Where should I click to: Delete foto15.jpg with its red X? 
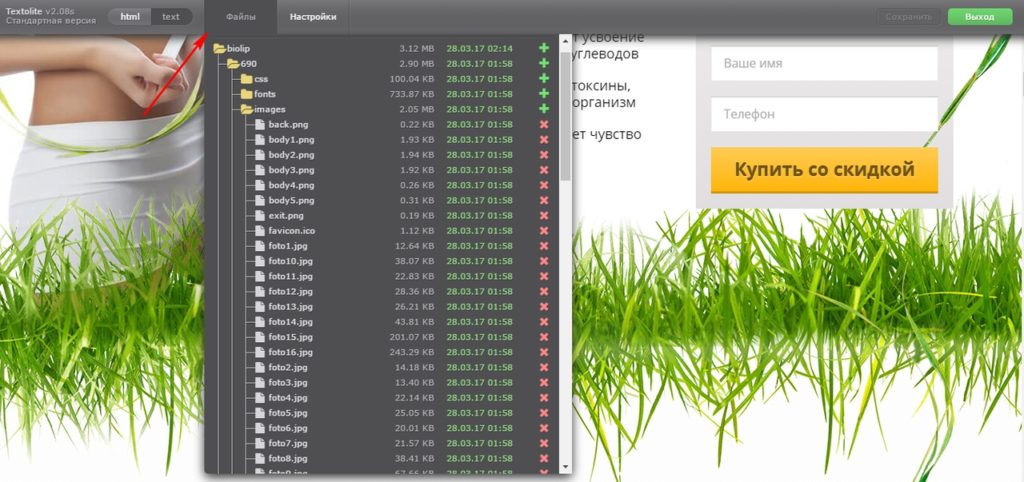coord(543,337)
